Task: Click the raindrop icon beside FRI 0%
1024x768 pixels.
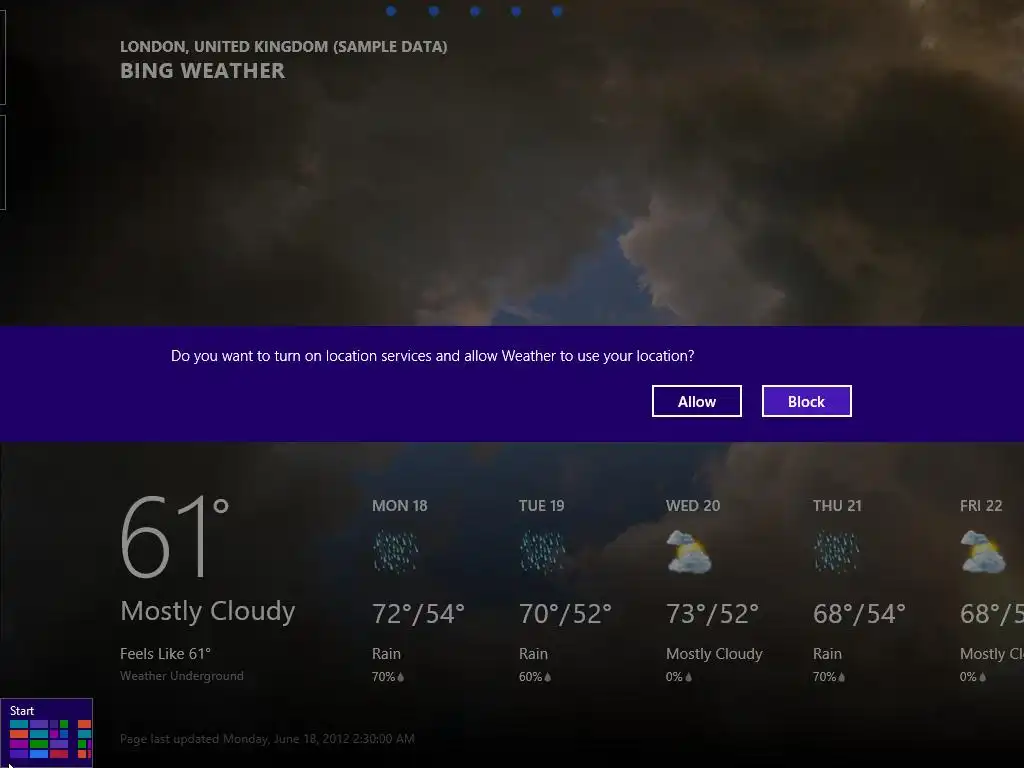Action: pos(982,677)
